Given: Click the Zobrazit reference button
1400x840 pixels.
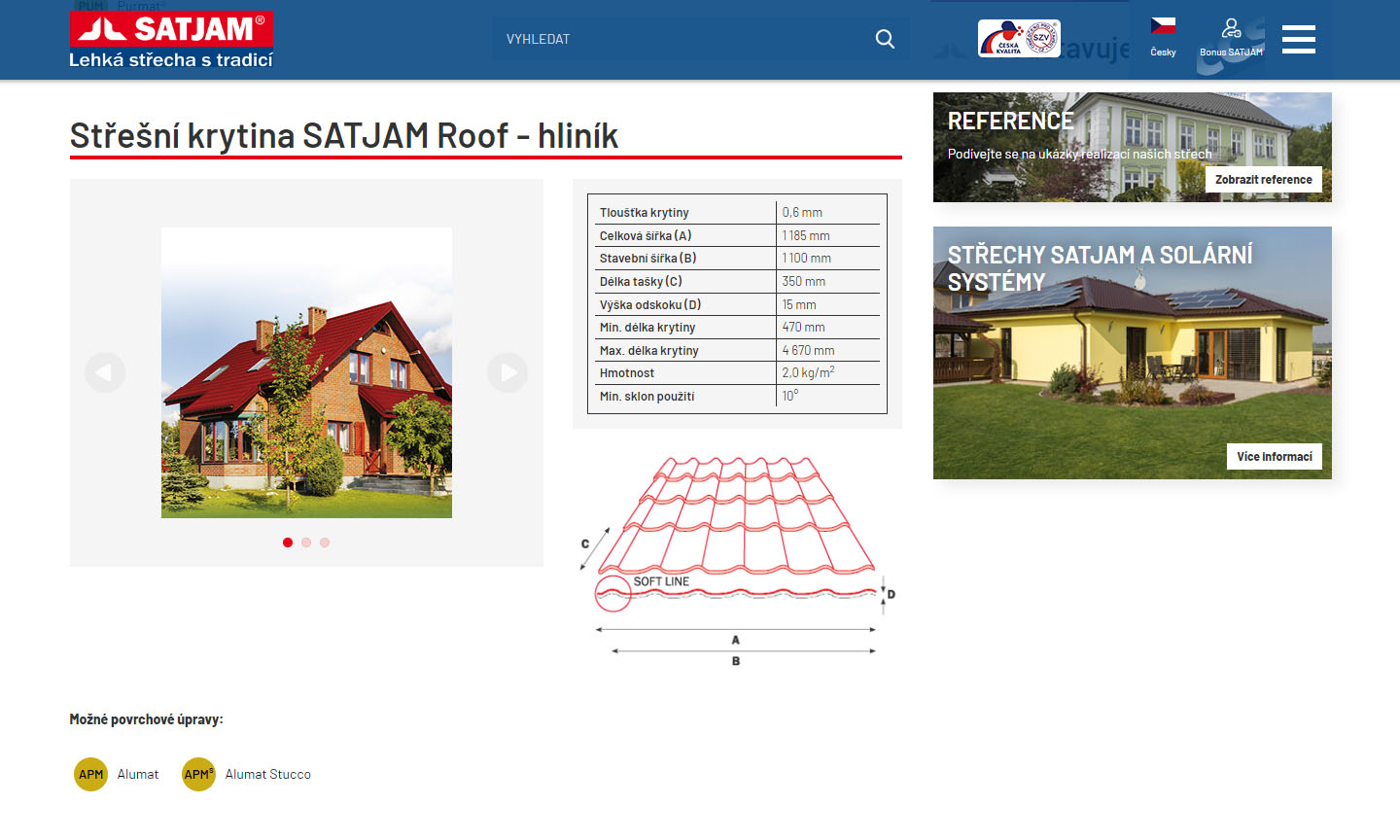Looking at the screenshot, I should (x=1263, y=180).
